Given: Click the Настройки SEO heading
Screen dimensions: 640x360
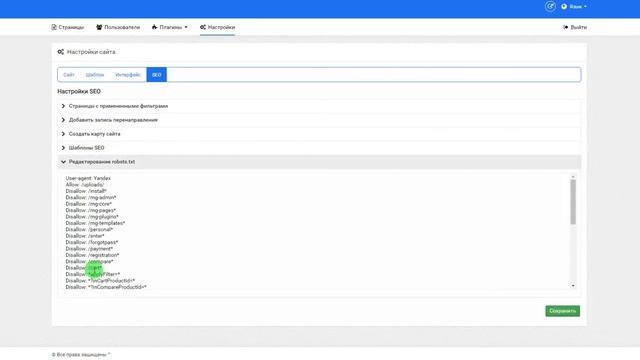Looking at the screenshot, I should pos(79,91).
